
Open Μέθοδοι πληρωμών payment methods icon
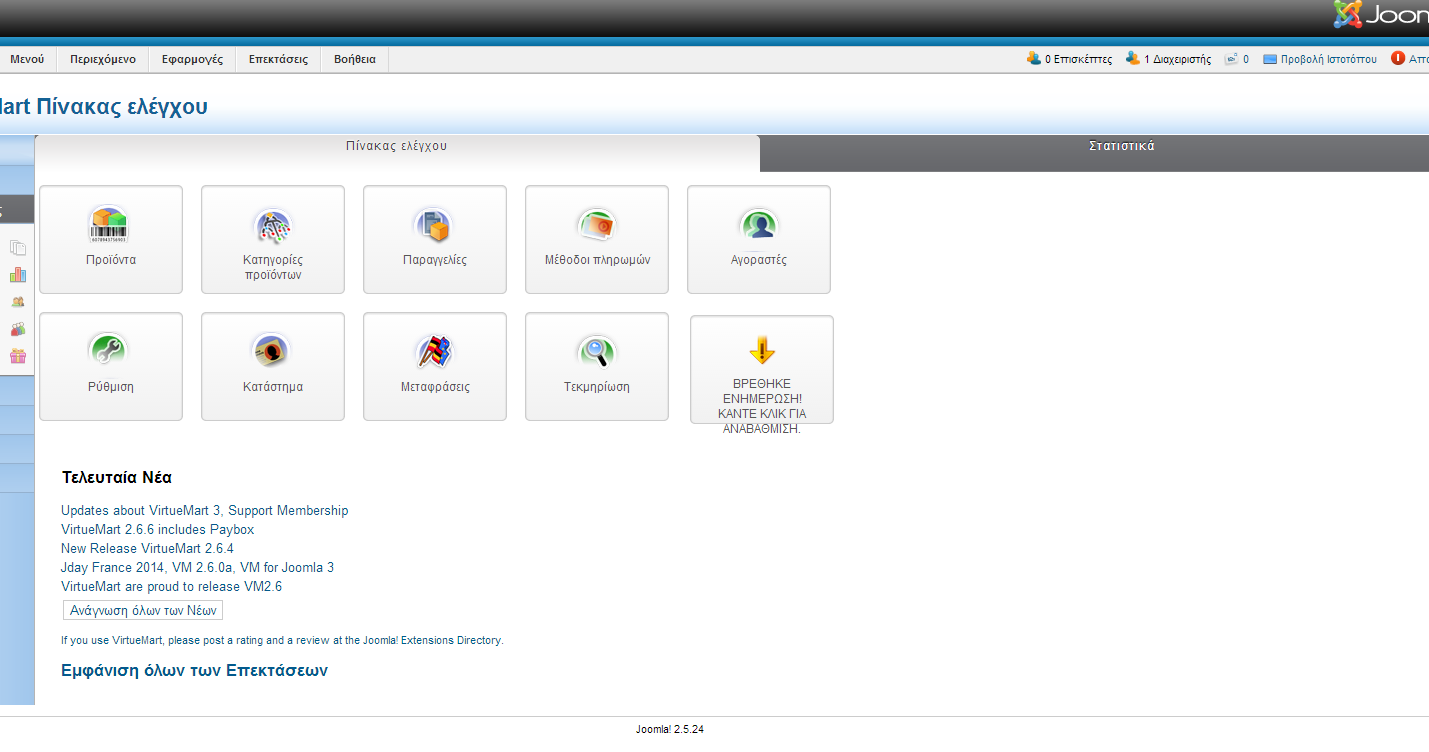point(597,225)
